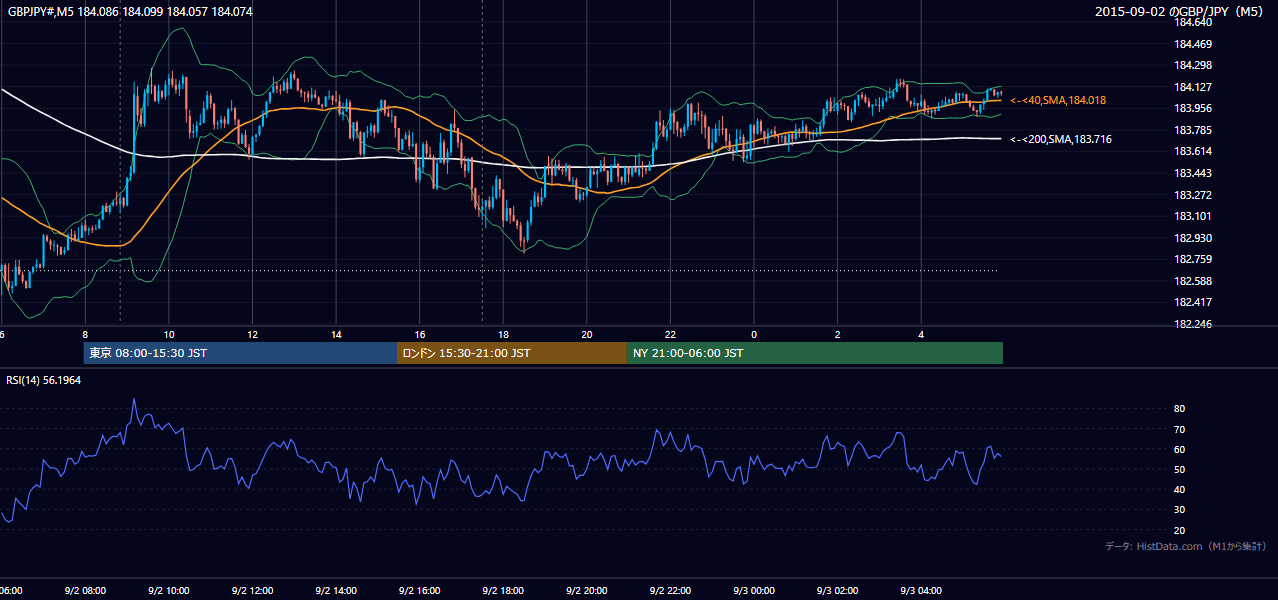Image resolution: width=1278 pixels, height=600 pixels.
Task: Click the 9/2 08:00 time label
Action: [x=85, y=590]
